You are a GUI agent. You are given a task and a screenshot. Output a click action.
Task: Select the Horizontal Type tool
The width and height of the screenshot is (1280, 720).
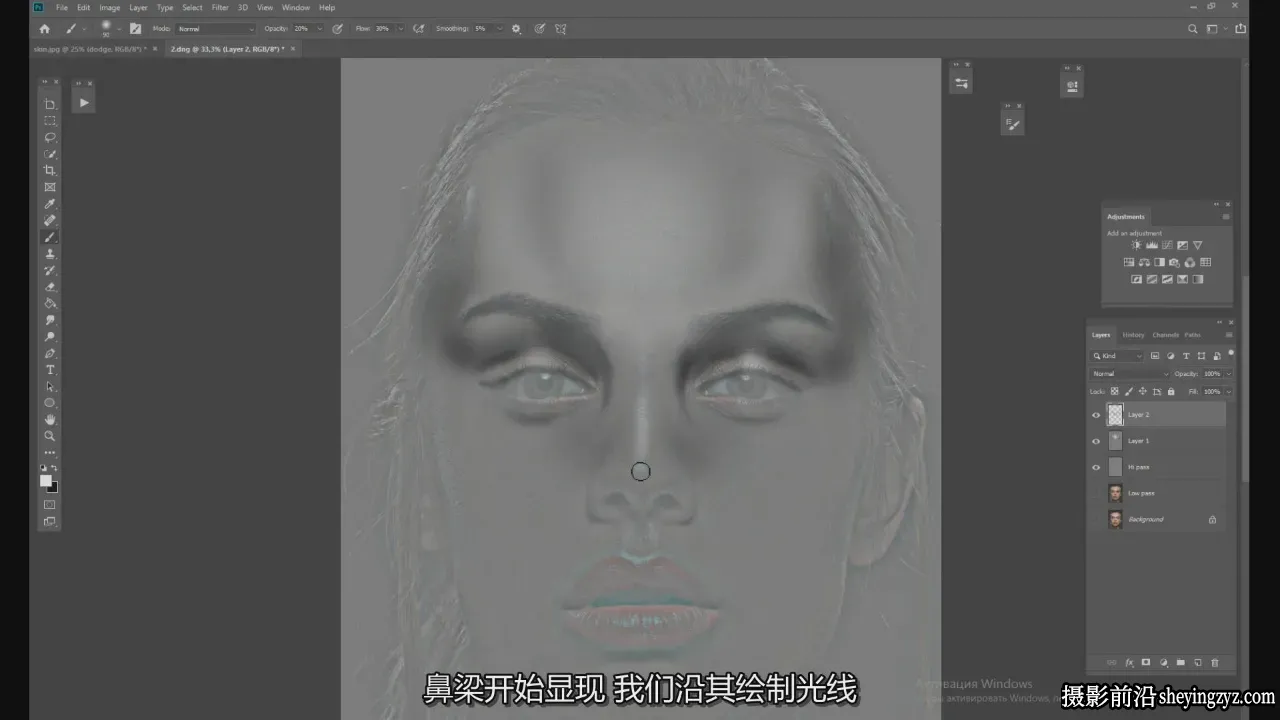coord(50,370)
